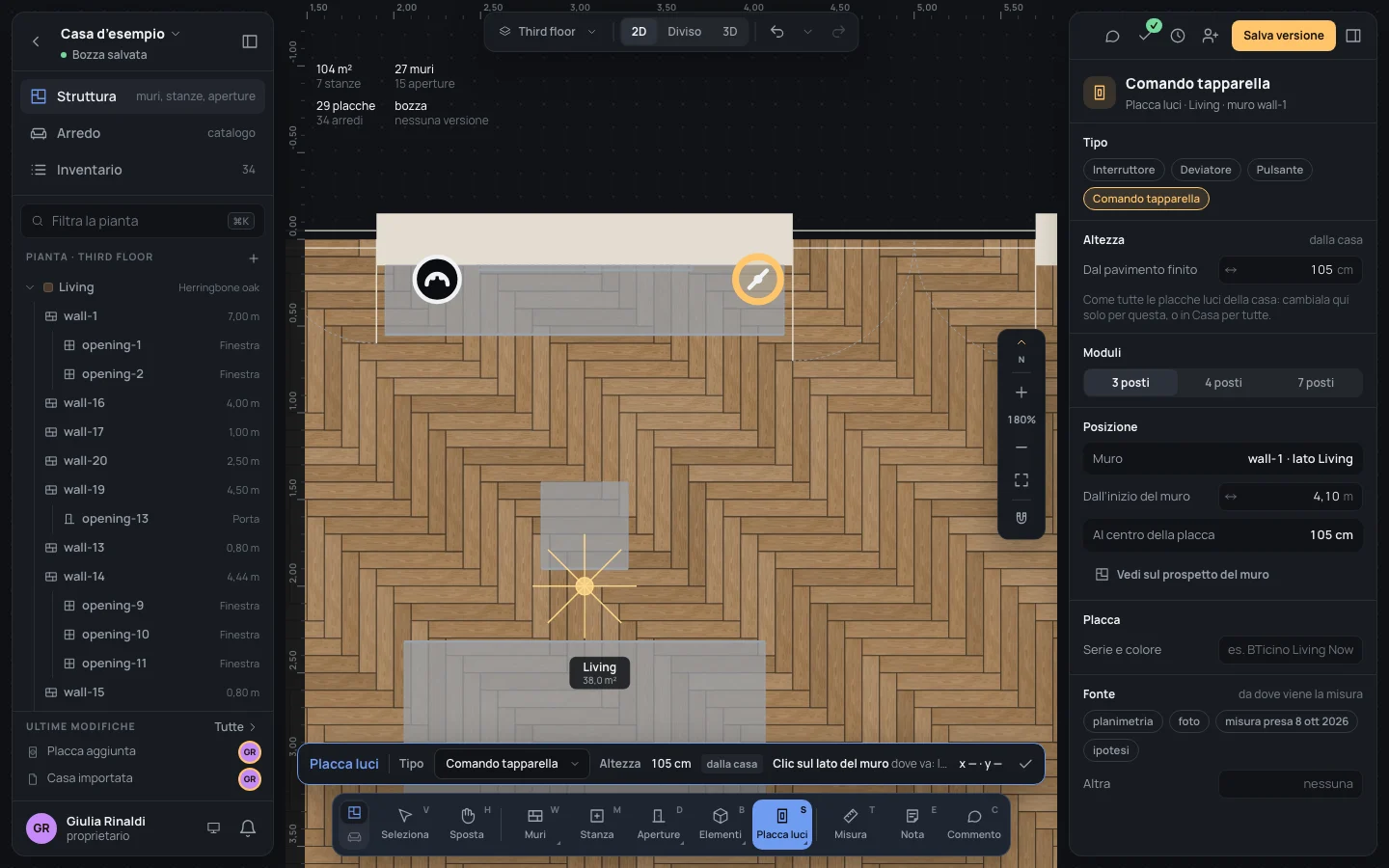This screenshot has height=868, width=1389.
Task: Select the Nota tool
Action: (x=912, y=825)
